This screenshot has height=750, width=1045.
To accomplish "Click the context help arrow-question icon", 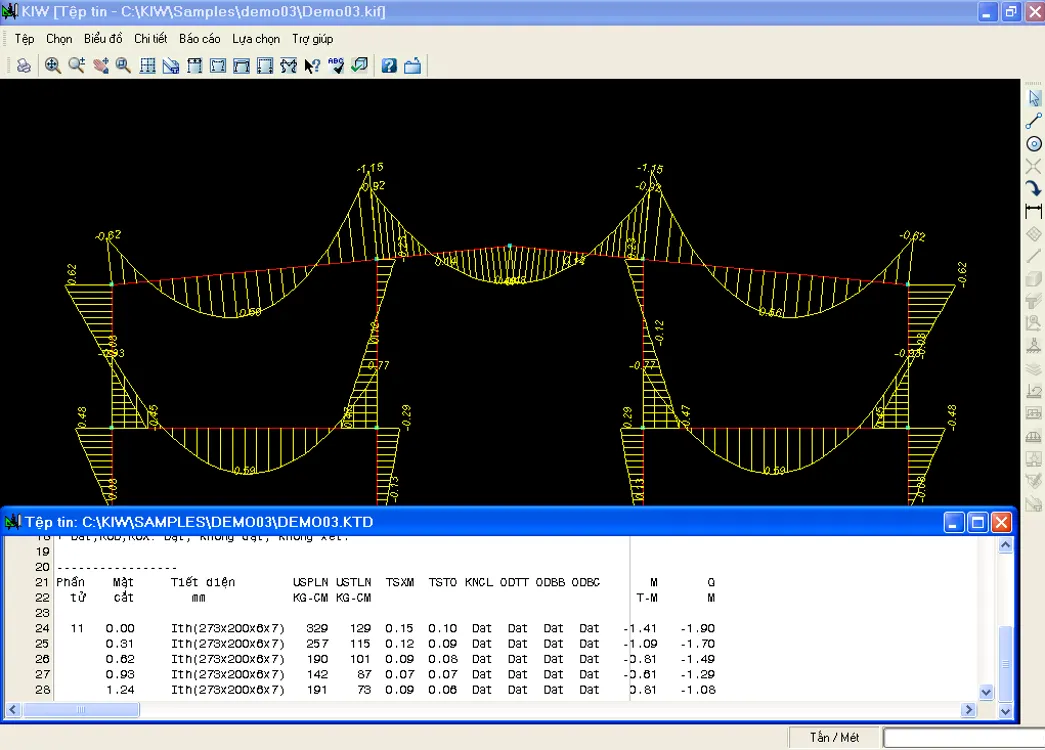I will pos(312,66).
